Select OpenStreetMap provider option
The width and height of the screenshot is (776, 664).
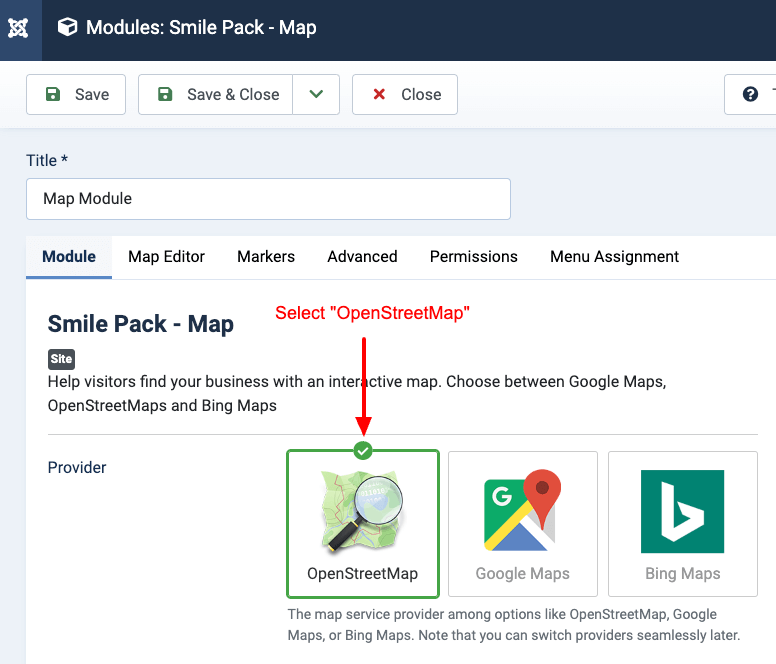[363, 524]
